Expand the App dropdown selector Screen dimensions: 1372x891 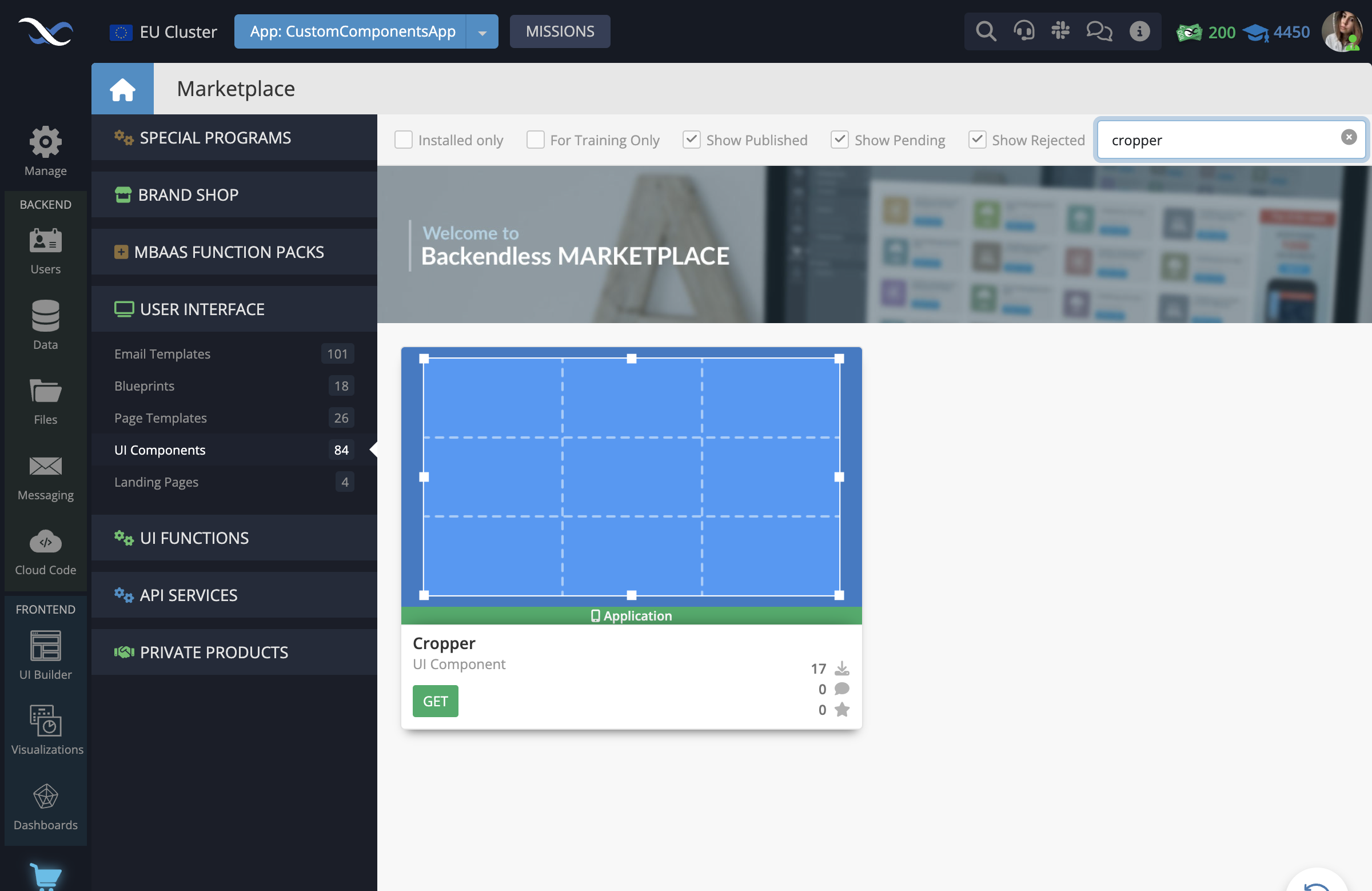(483, 30)
